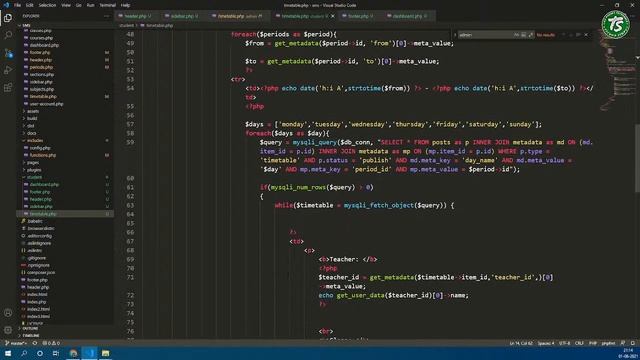Expand the plugins folder
Screen dimensions: 640x360
pos(34,170)
